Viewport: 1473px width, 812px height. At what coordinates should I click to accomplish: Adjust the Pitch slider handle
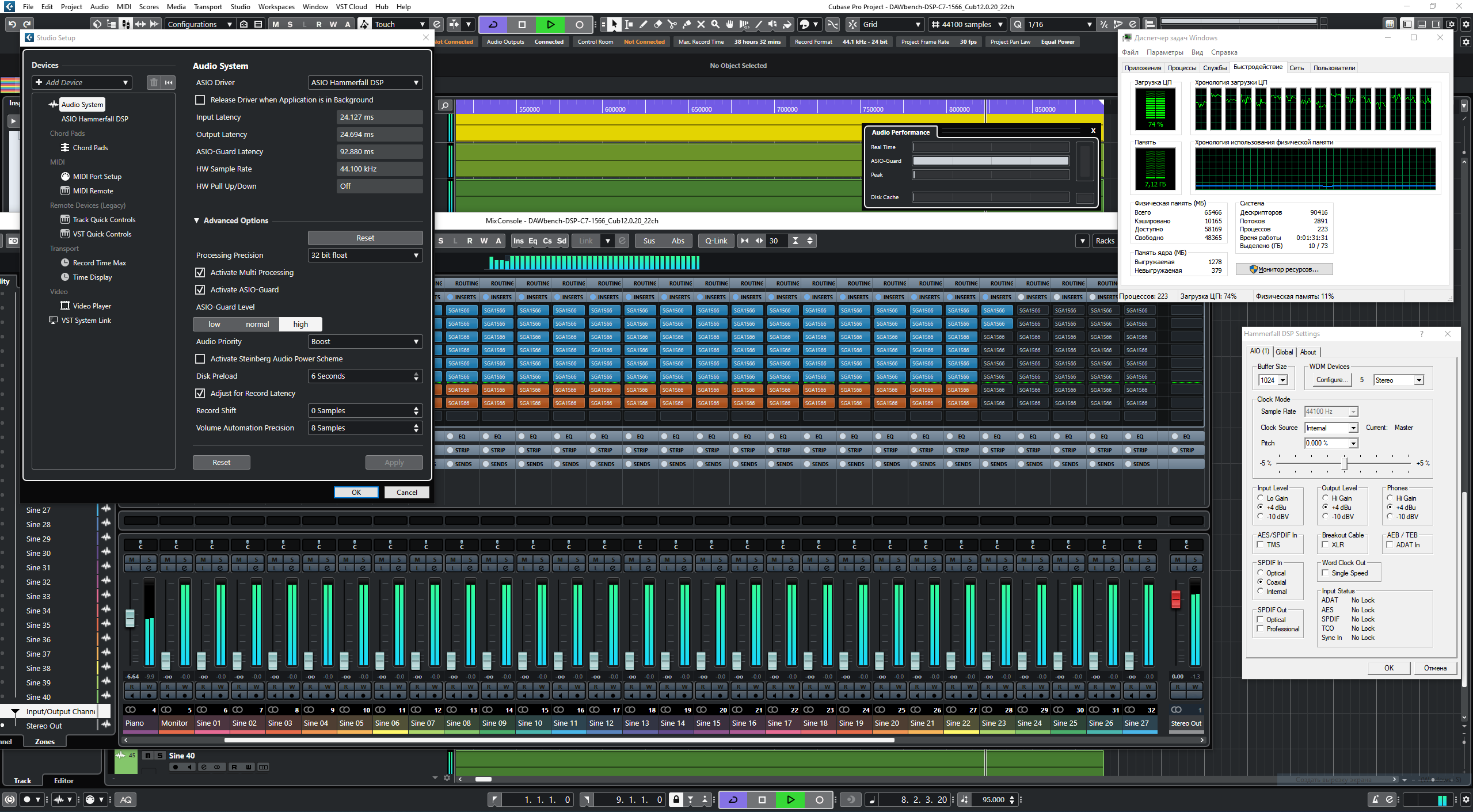click(x=1345, y=463)
